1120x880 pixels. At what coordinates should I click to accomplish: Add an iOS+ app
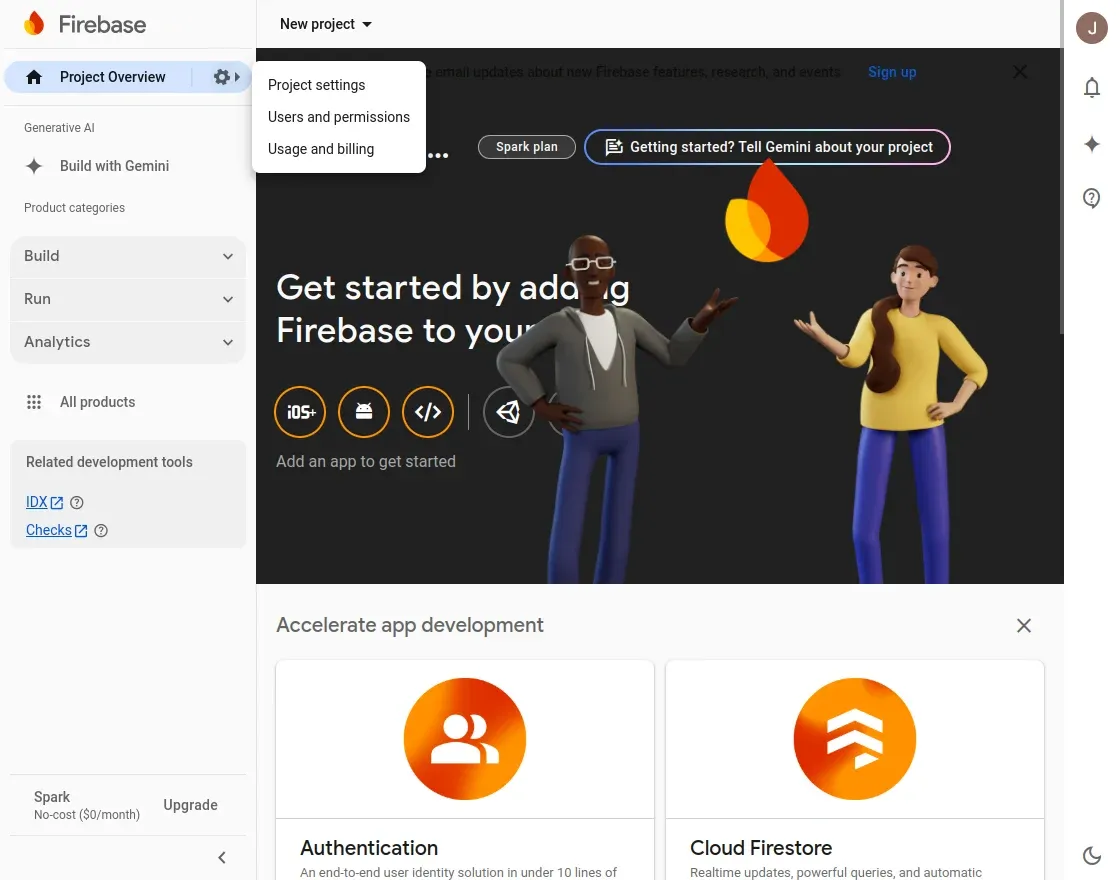coord(300,412)
